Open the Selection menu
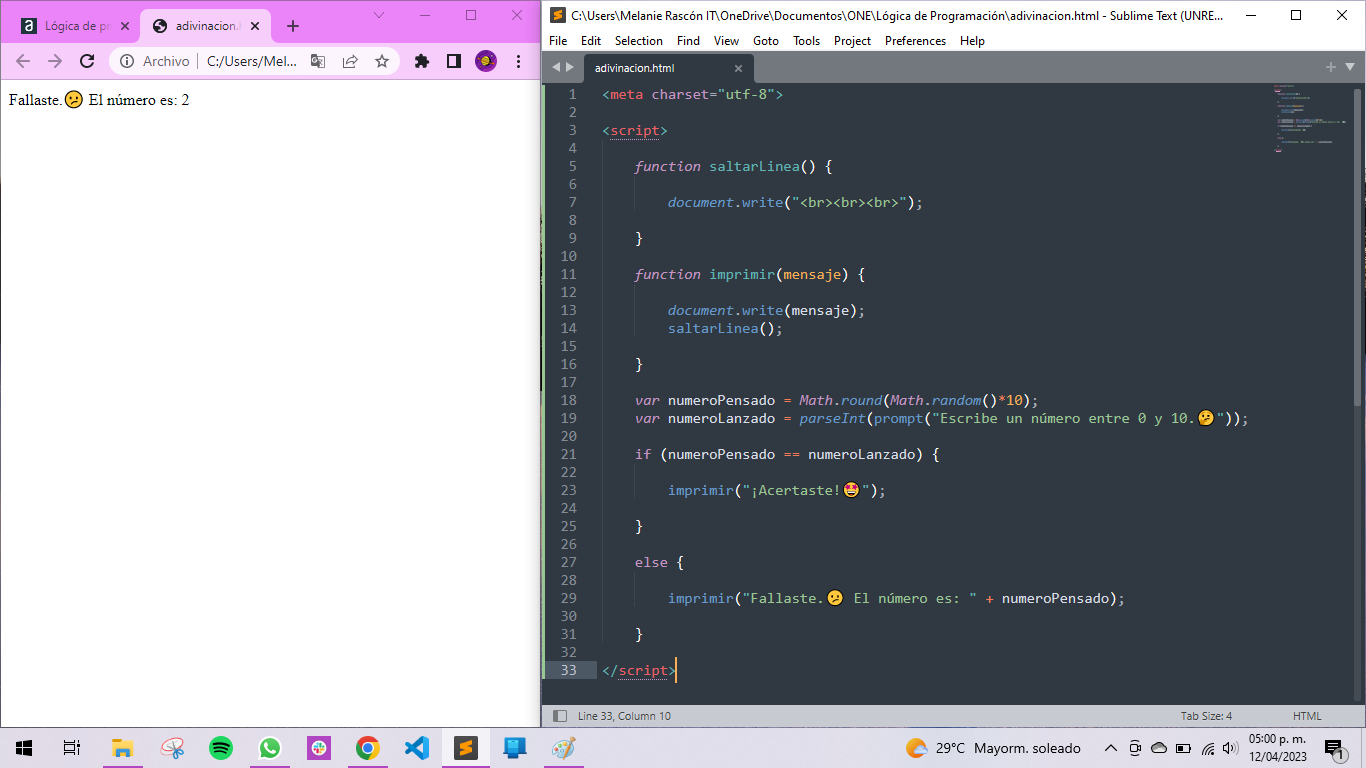This screenshot has width=1366, height=768. (639, 41)
